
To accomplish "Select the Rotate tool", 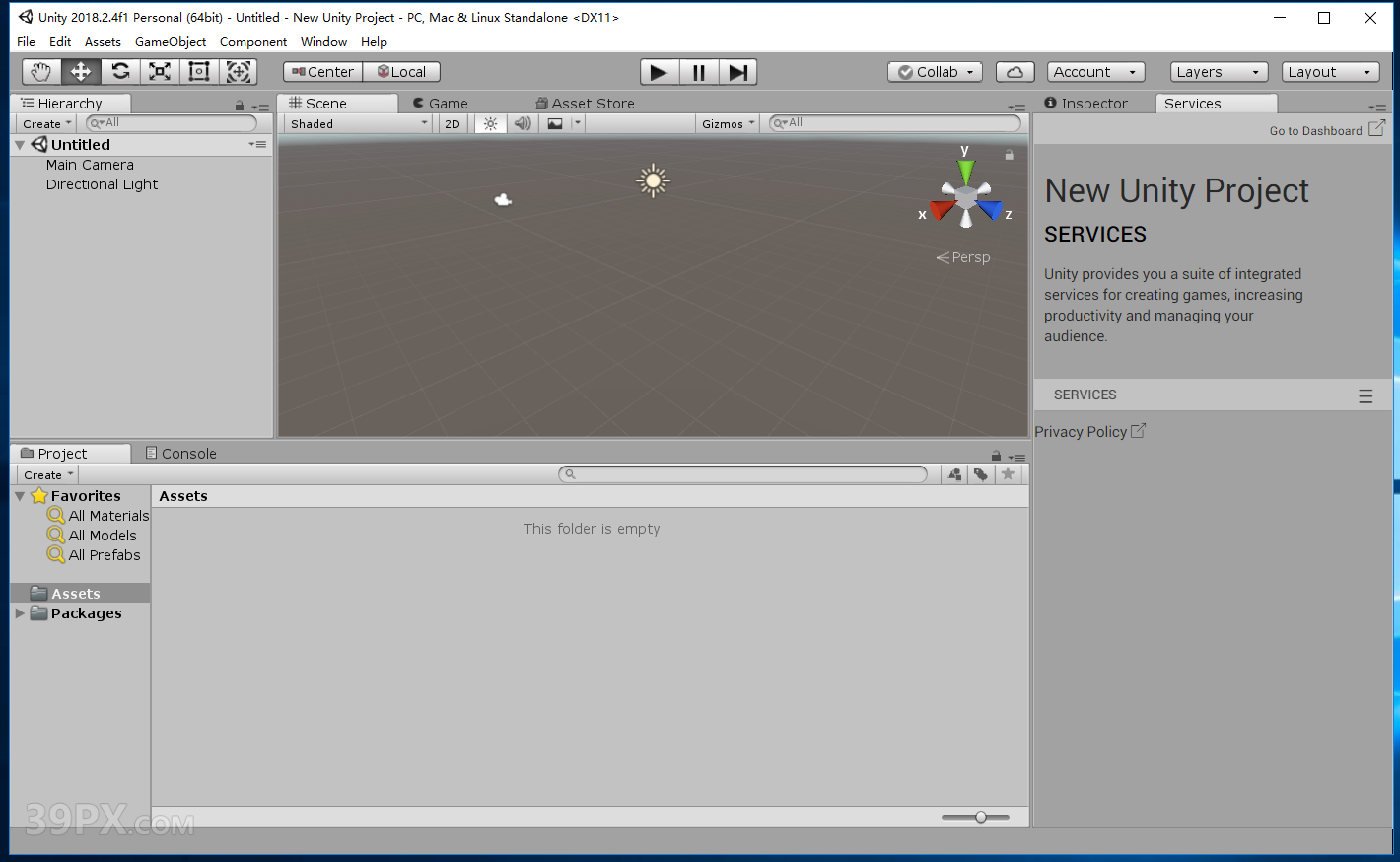I will [x=120, y=72].
